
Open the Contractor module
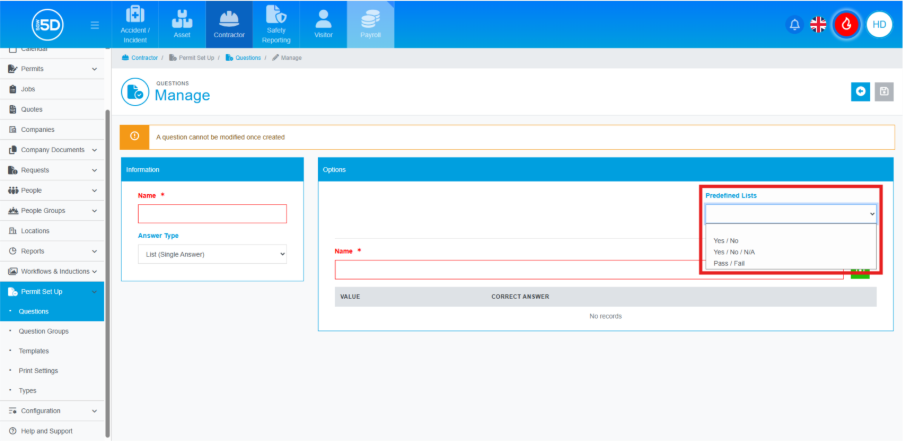229,24
